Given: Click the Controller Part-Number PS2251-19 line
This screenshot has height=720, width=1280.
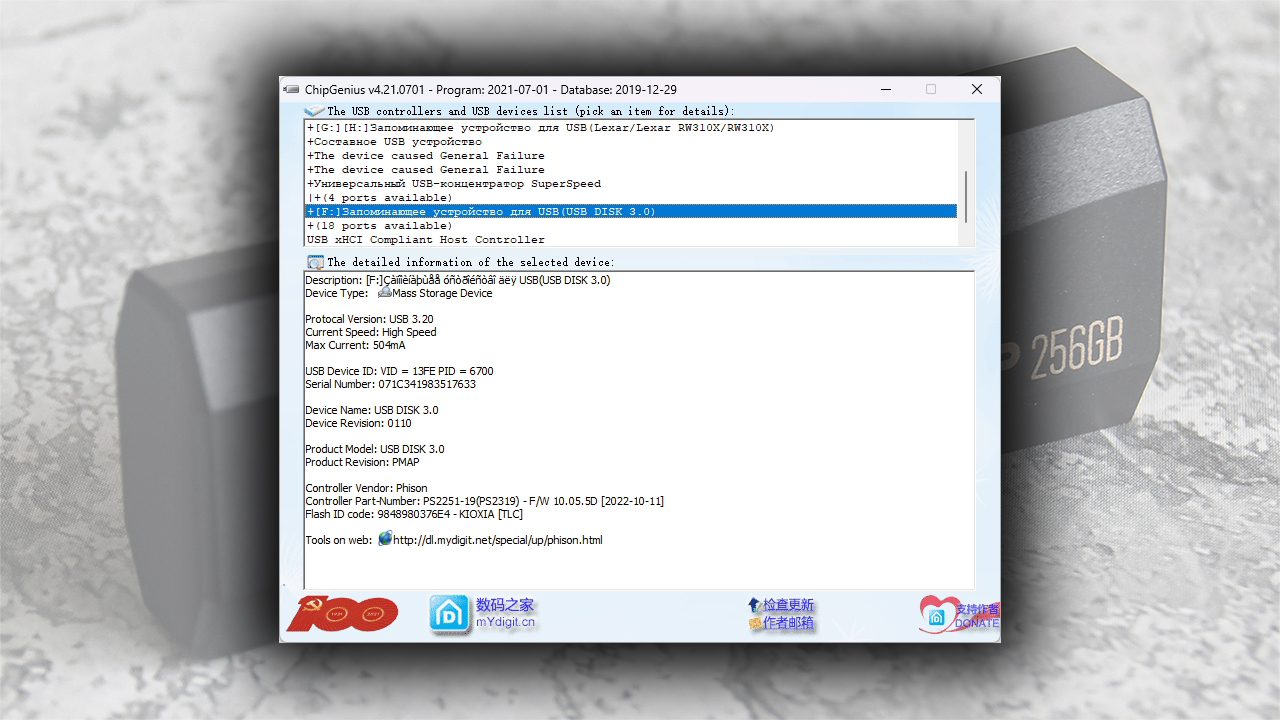Looking at the screenshot, I should 484,501.
